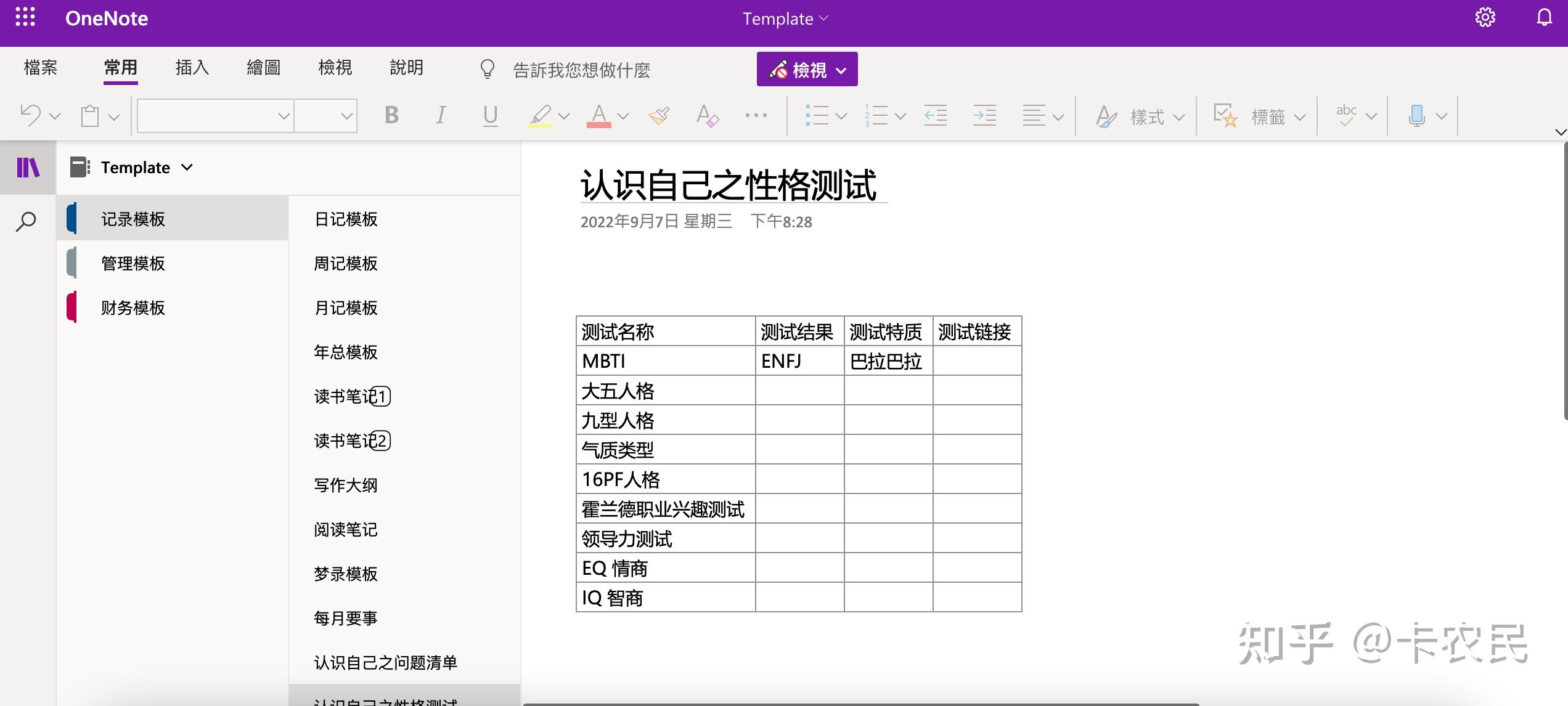This screenshot has width=1568, height=706.
Task: Click the notebooks library icon in sidebar
Action: (x=28, y=167)
